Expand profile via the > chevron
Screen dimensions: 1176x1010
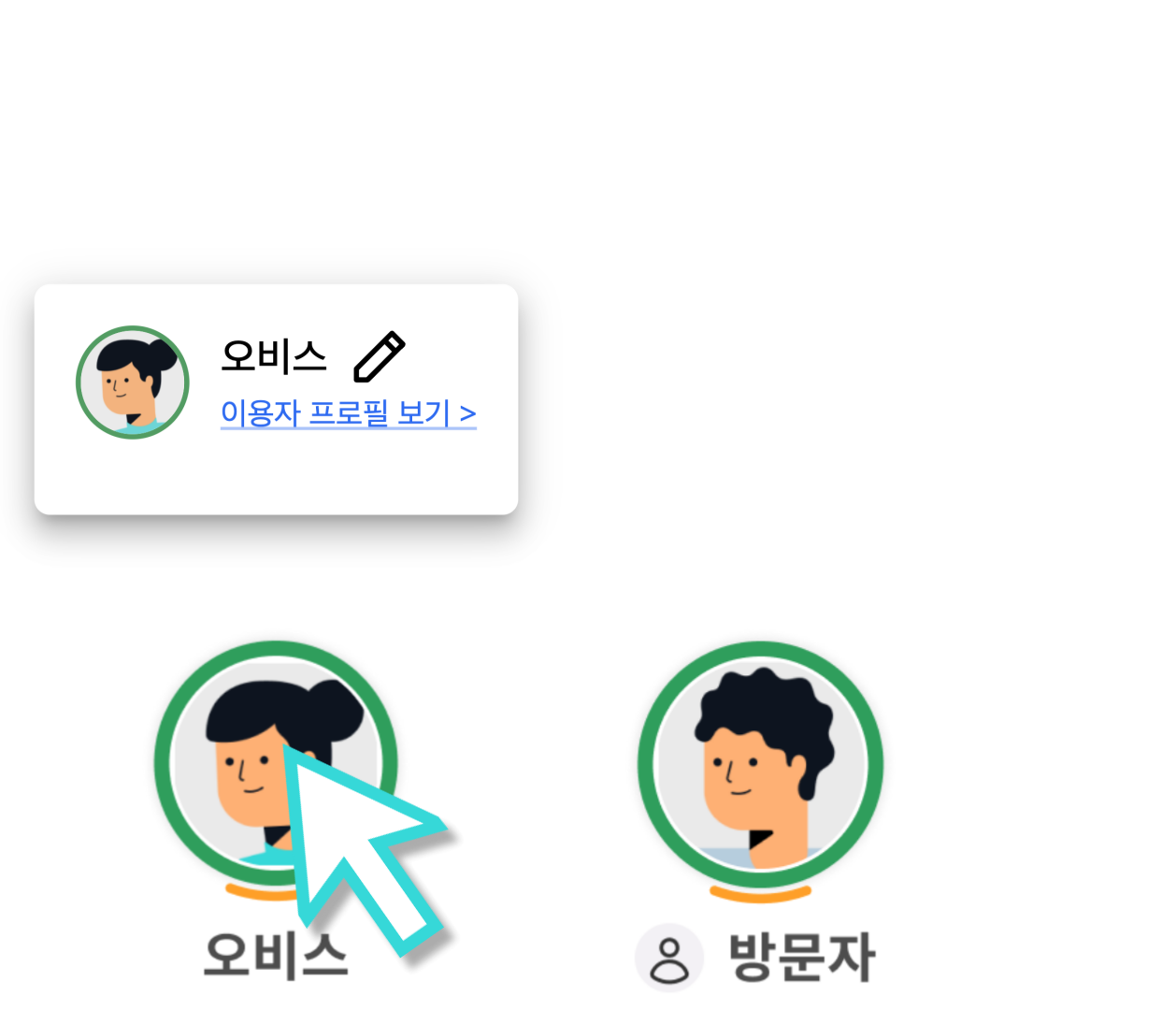(467, 413)
